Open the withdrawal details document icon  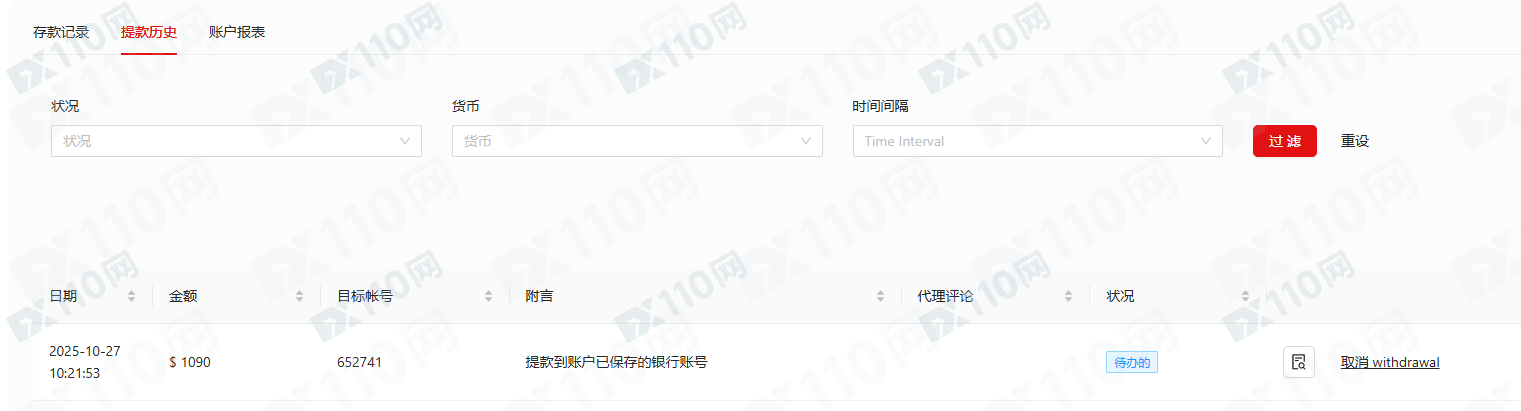(1298, 362)
